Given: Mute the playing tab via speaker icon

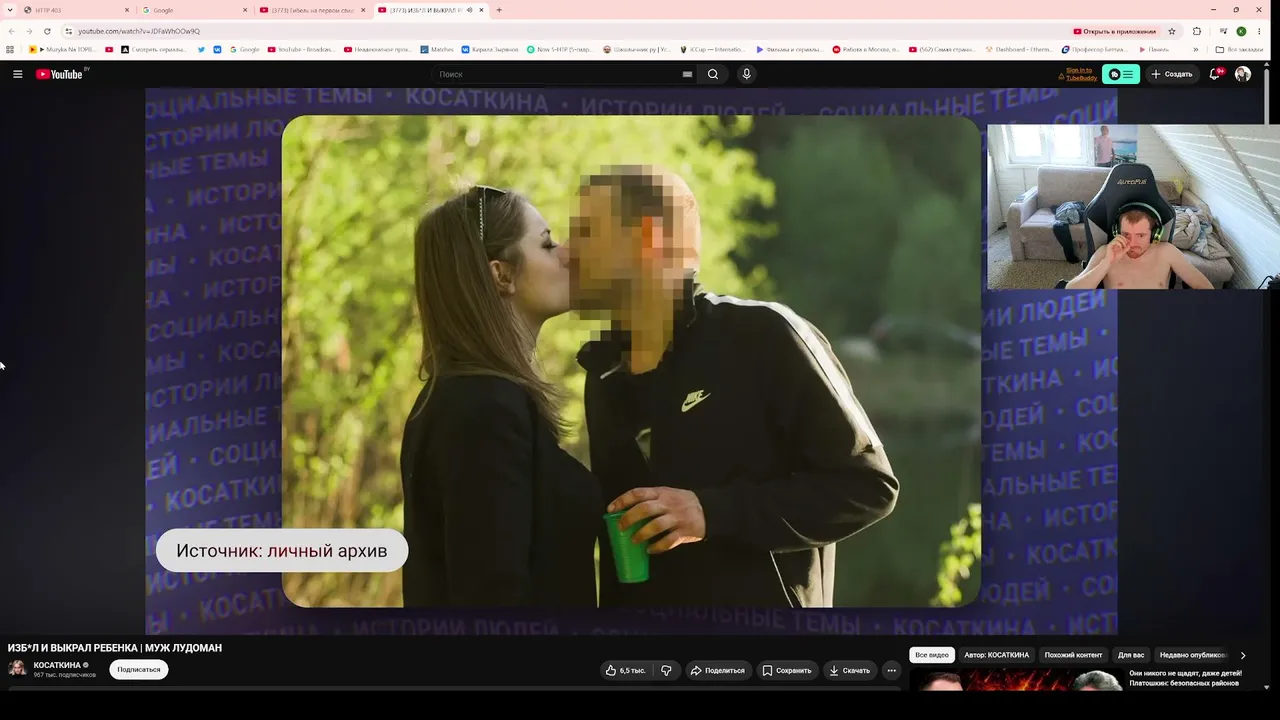Looking at the screenshot, I should 469,10.
